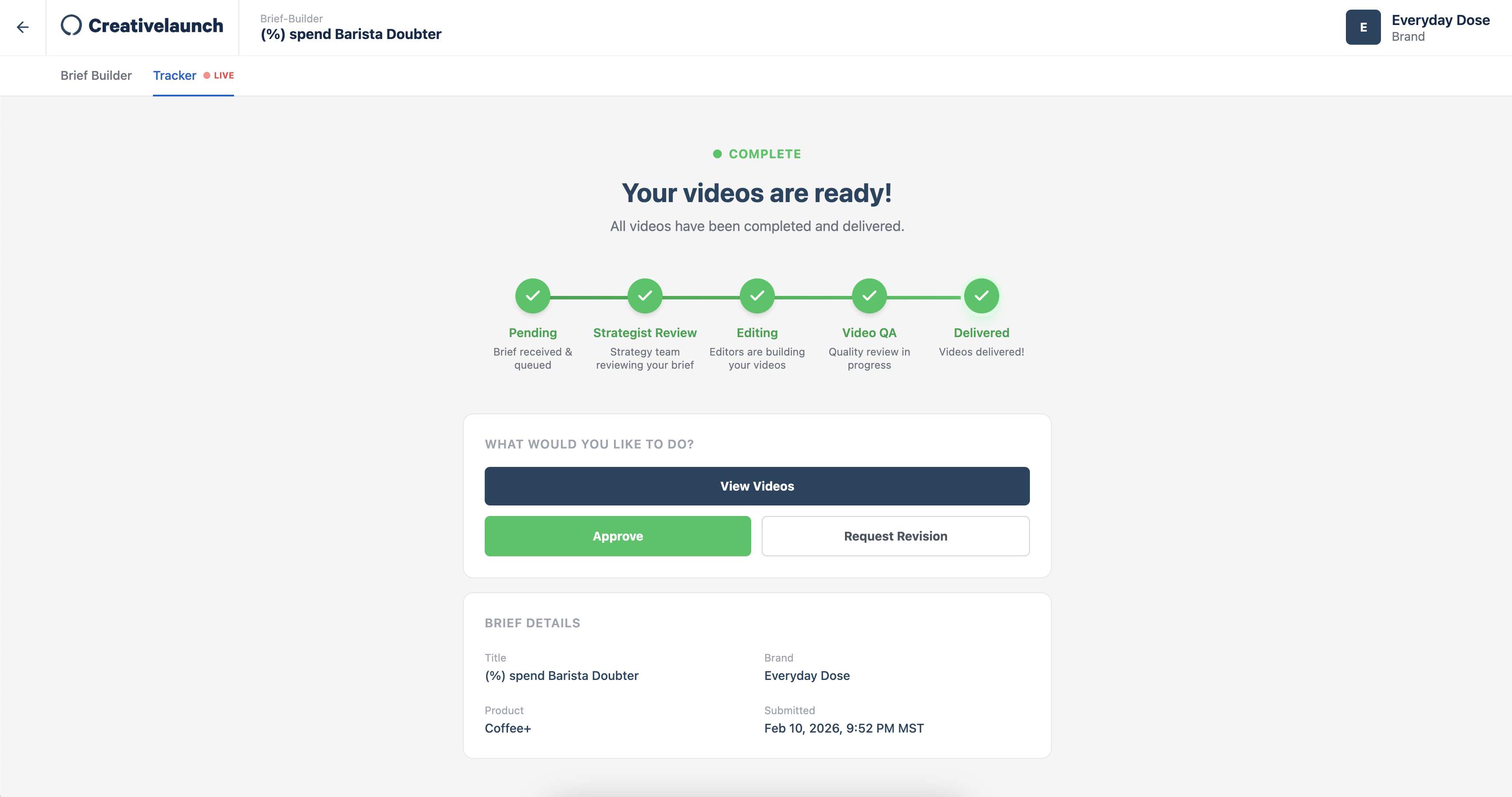Click the Delivered step label
The height and width of the screenshot is (797, 1512).
(x=981, y=332)
